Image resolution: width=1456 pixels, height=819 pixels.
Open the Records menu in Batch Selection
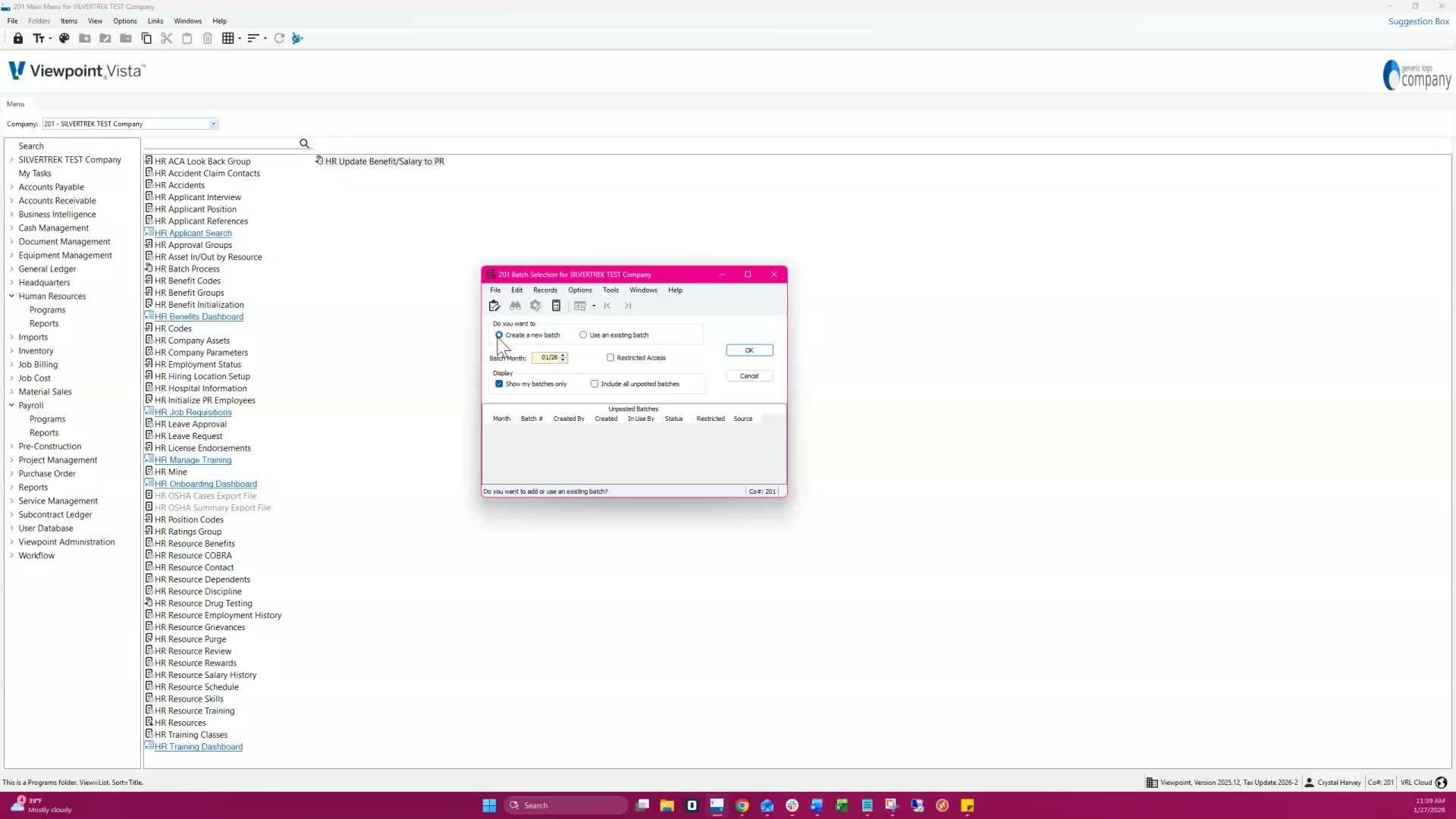(x=544, y=290)
